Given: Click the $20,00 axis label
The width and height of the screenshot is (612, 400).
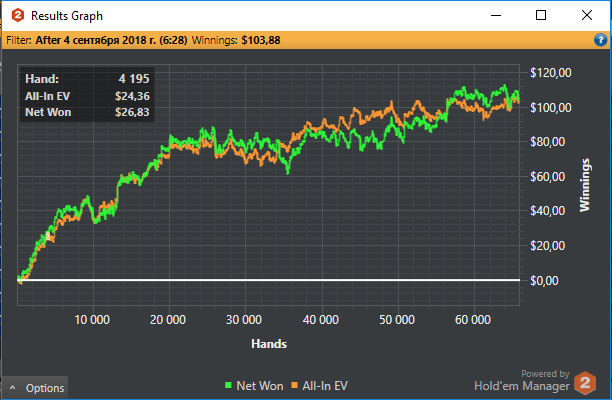Looking at the screenshot, I should (x=548, y=245).
